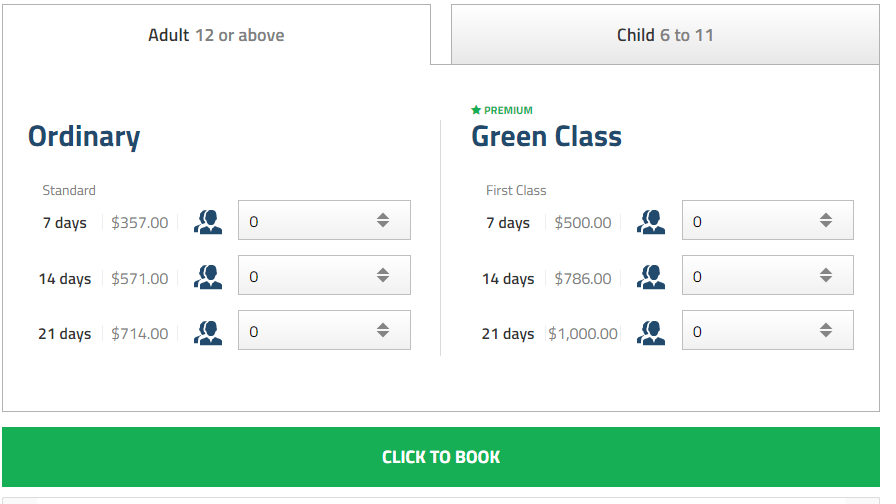Image resolution: width=896 pixels, height=504 pixels.
Task: Click passenger icon for Ordinary 21 days
Action: point(208,332)
